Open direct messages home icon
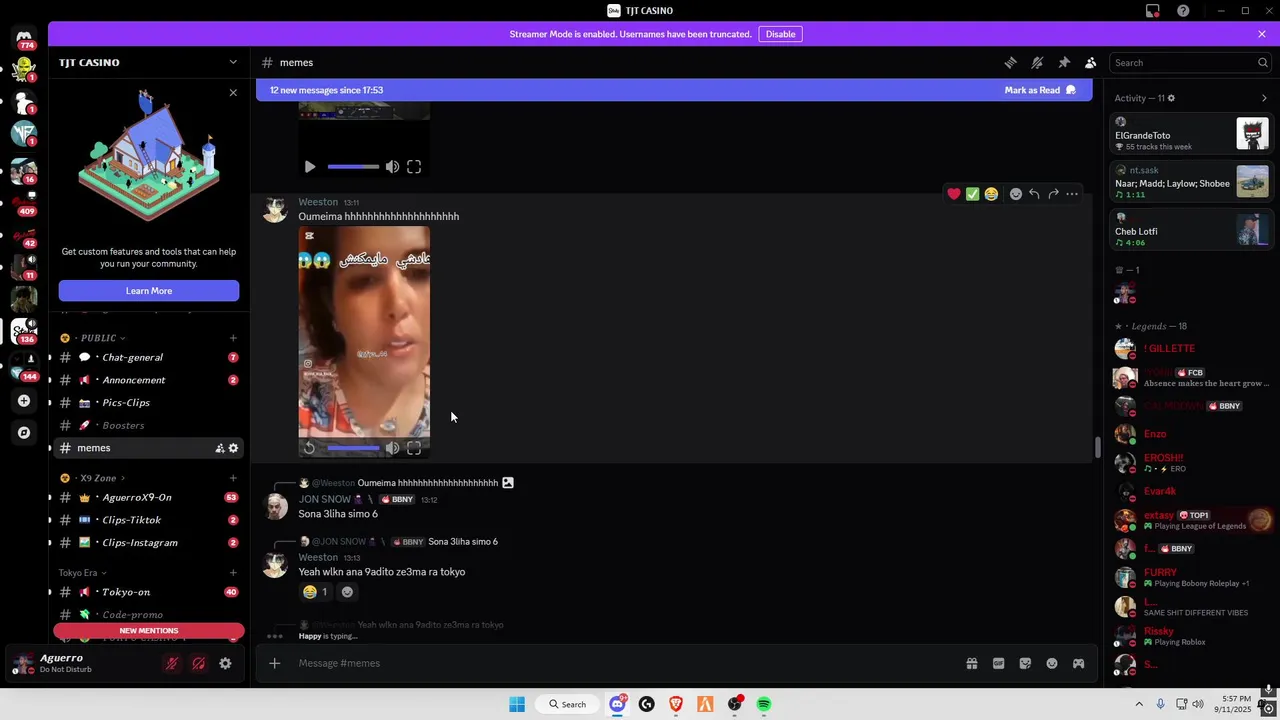The image size is (1280, 720). [x=24, y=38]
